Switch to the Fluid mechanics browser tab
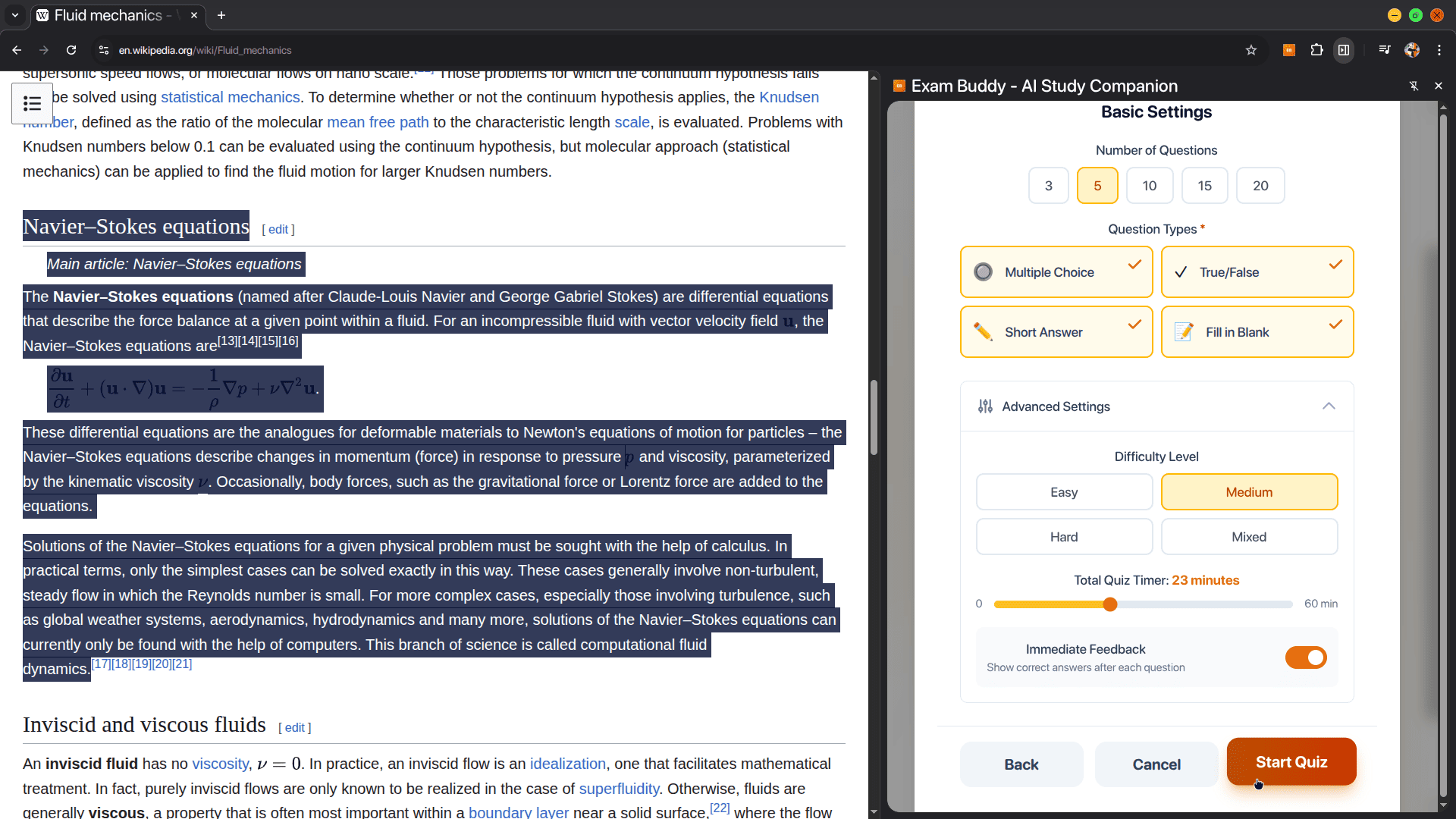The image size is (1456, 819). point(108,15)
